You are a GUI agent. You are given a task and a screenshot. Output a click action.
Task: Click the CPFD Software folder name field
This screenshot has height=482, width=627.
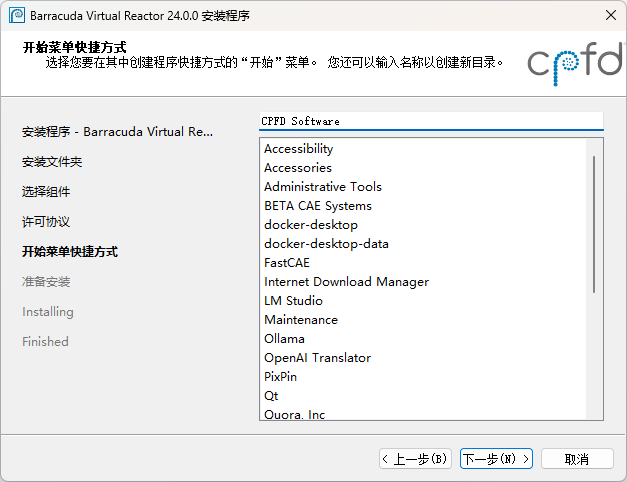point(431,121)
